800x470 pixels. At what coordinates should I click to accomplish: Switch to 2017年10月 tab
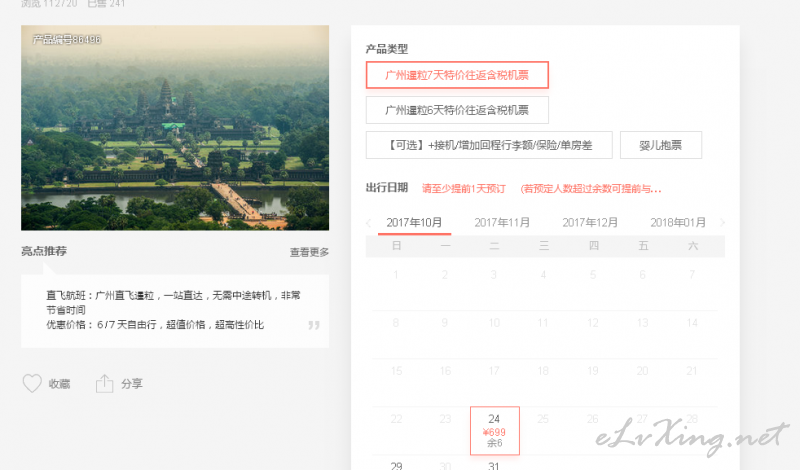coord(414,223)
